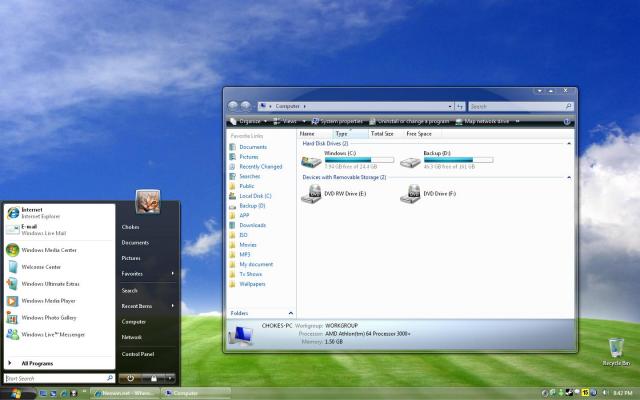
Task: Open Public folder favorite link
Action: pos(242,186)
